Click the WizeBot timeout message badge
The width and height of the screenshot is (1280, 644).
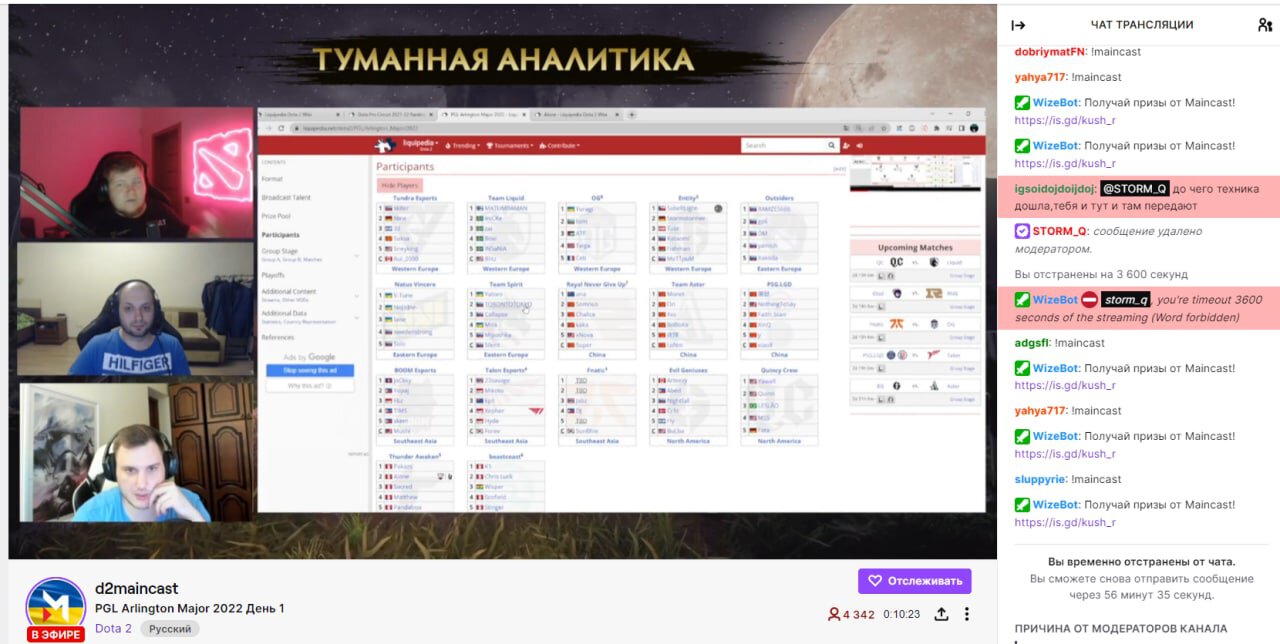(x=1022, y=299)
